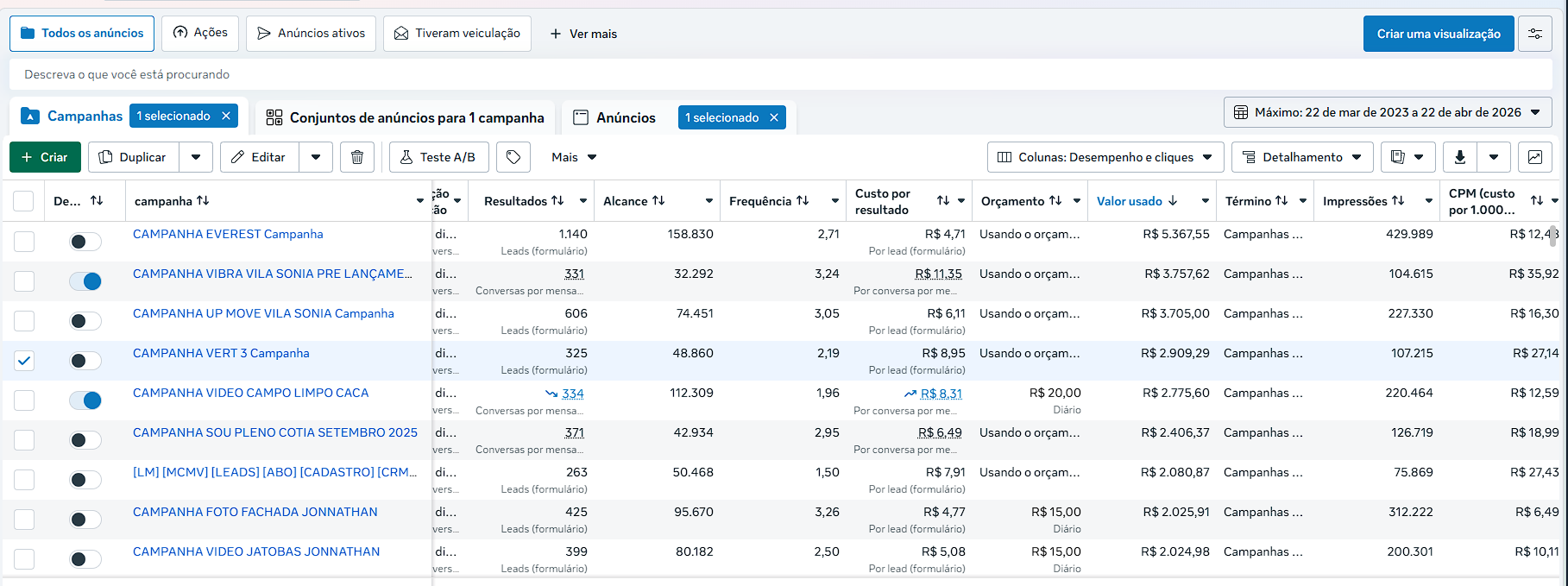Sort by Resultados column arrows

[557, 200]
